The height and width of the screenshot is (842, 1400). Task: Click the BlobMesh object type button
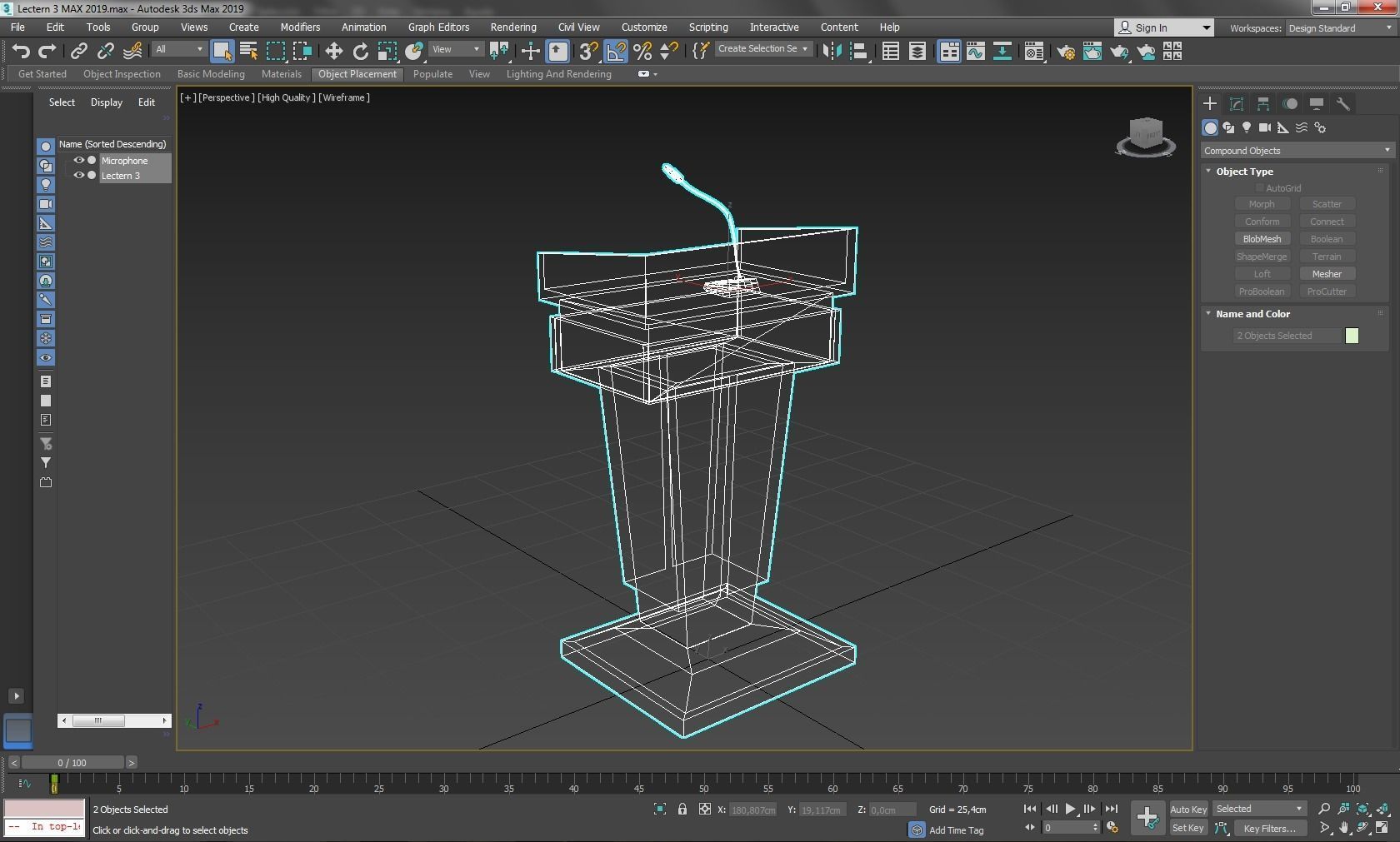coord(1262,239)
